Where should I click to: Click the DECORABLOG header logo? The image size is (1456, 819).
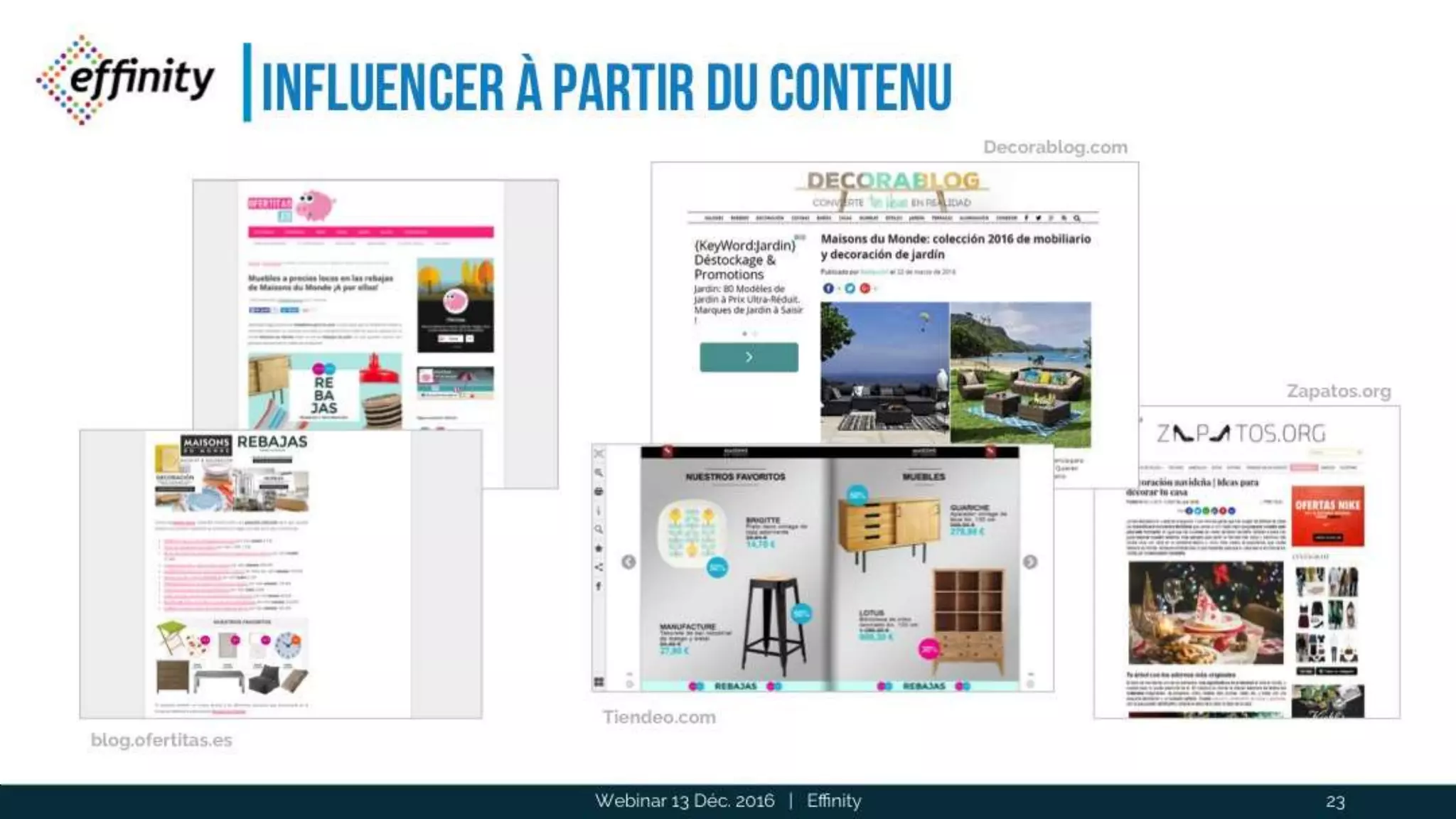[x=893, y=181]
